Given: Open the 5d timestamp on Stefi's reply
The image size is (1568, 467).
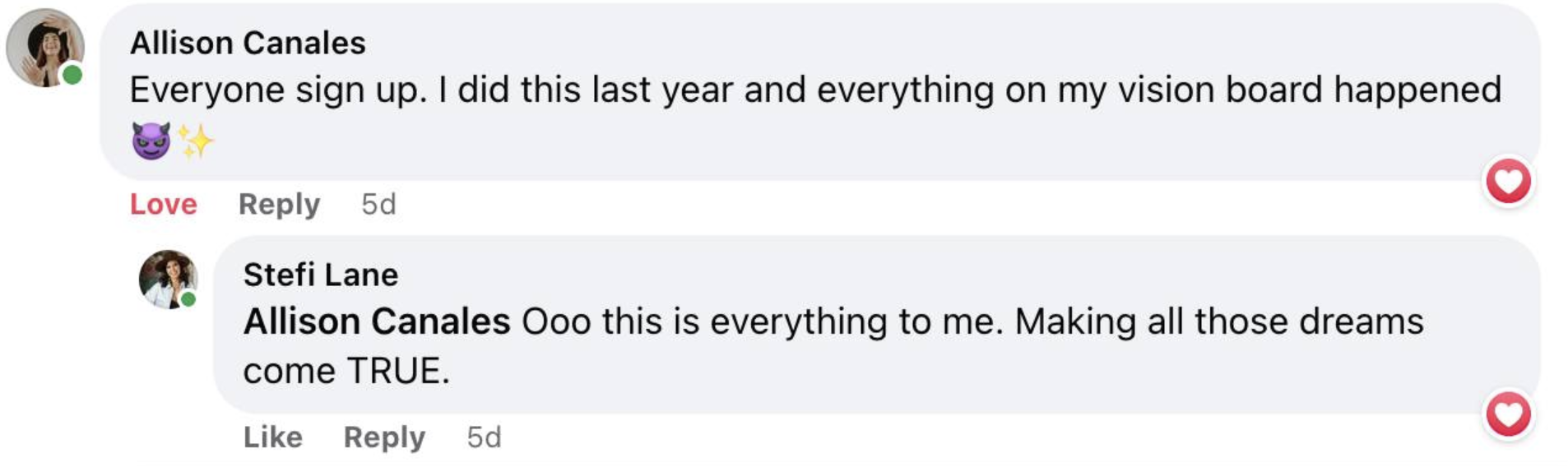Looking at the screenshot, I should pos(484,437).
